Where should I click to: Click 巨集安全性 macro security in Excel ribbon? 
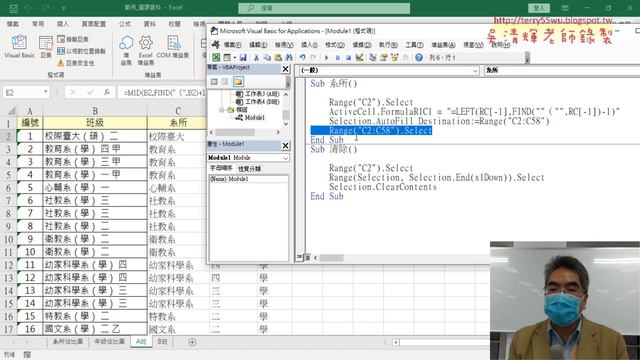76,63
